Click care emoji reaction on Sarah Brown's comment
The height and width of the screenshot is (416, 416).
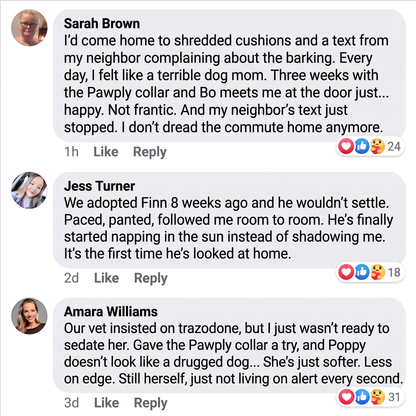377,146
